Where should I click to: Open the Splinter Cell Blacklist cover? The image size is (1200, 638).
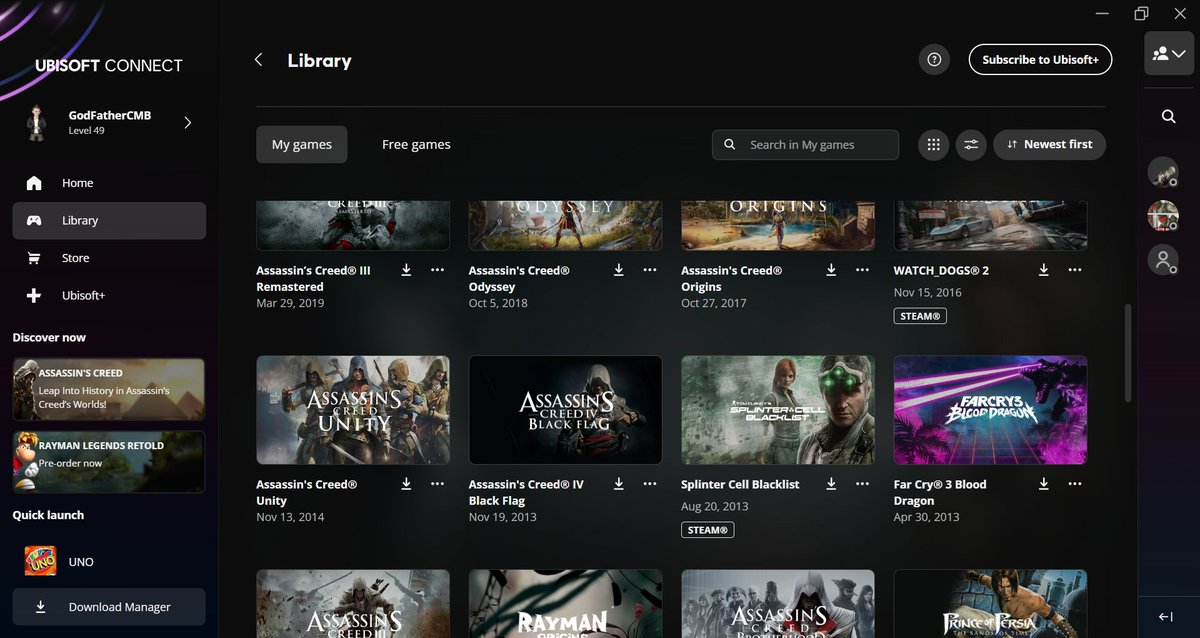click(778, 410)
